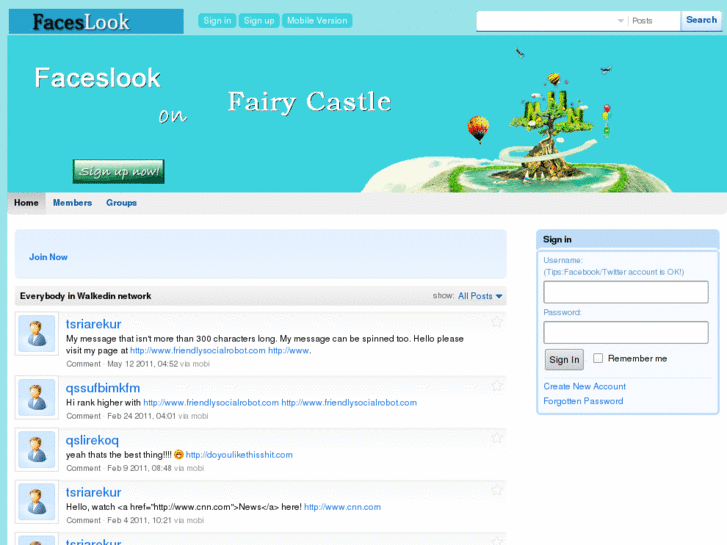This screenshot has width=727, height=545.
Task: Click the truncated http://www. link in first post
Action: click(x=290, y=351)
